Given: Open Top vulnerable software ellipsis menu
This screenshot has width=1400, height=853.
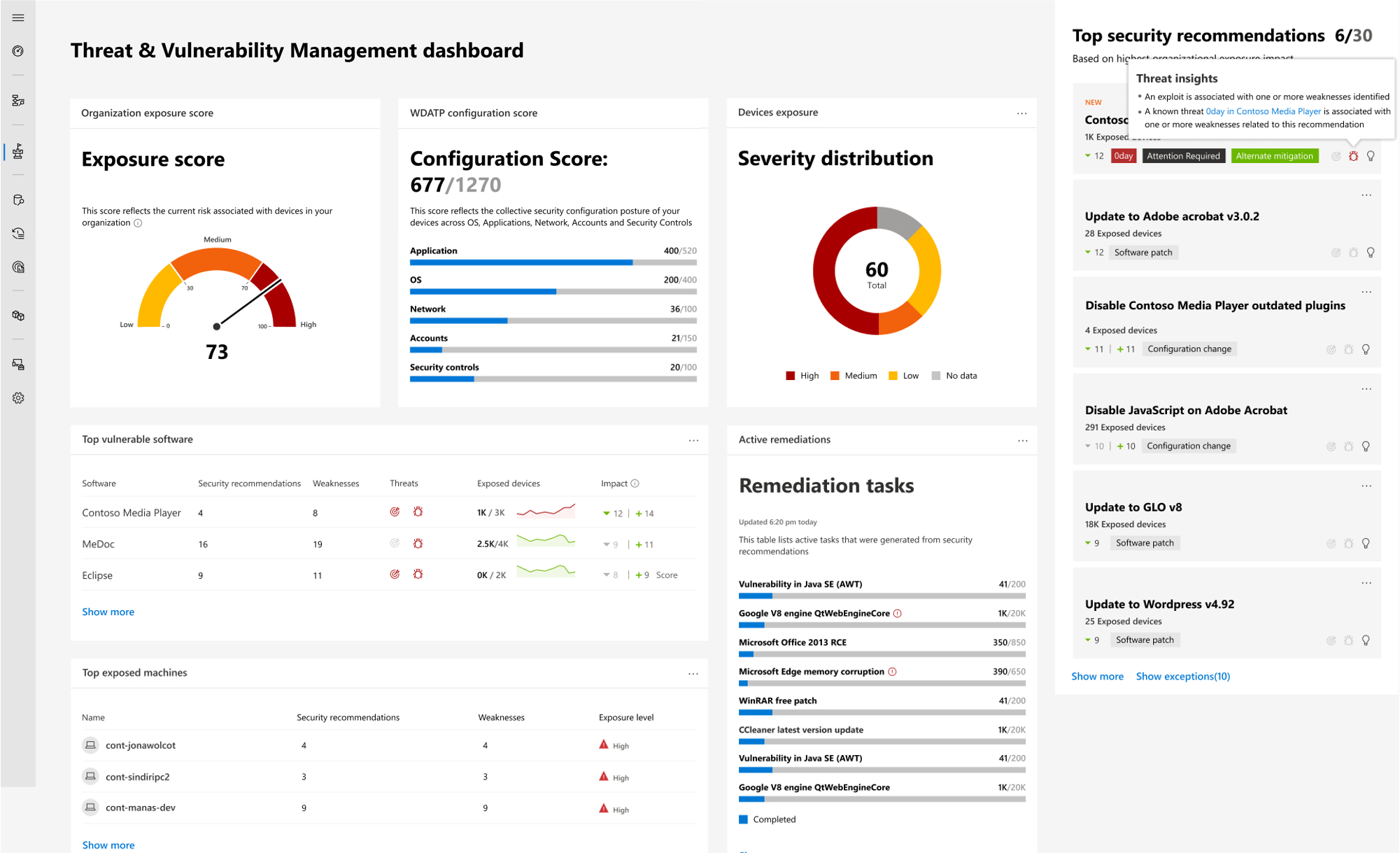Looking at the screenshot, I should point(693,440).
